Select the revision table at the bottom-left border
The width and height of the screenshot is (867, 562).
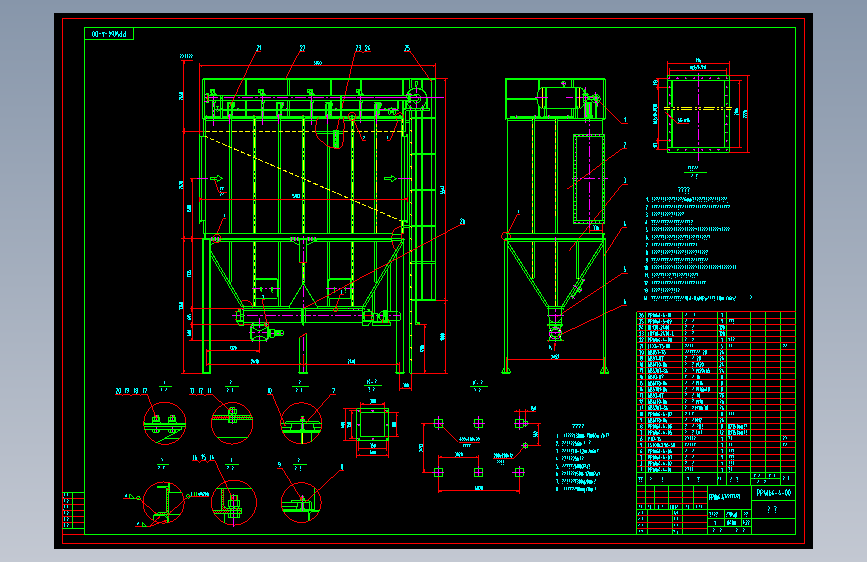[x=74, y=511]
